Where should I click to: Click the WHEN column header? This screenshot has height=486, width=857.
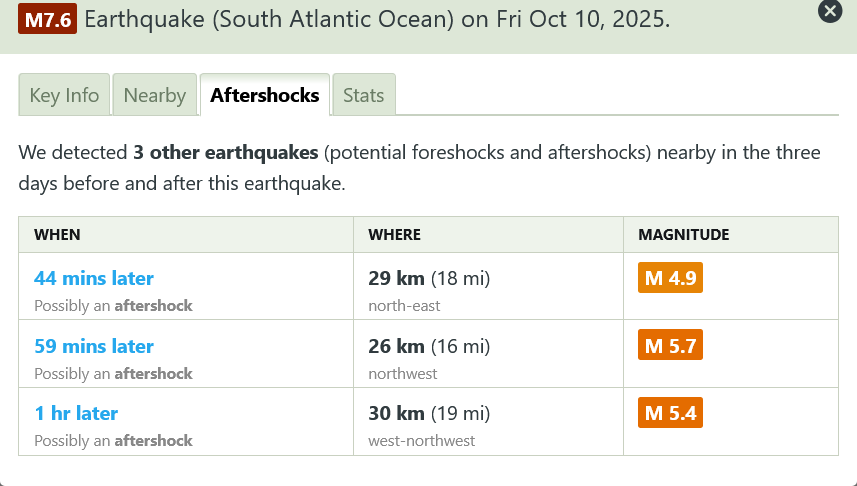point(57,235)
